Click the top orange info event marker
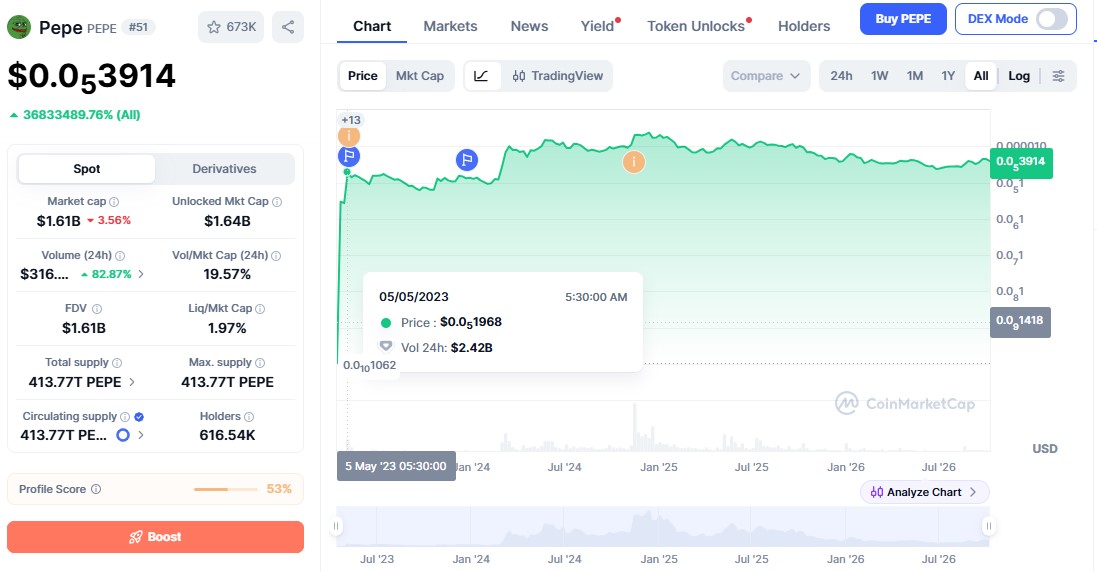This screenshot has height=572, width=1097. tap(348, 136)
